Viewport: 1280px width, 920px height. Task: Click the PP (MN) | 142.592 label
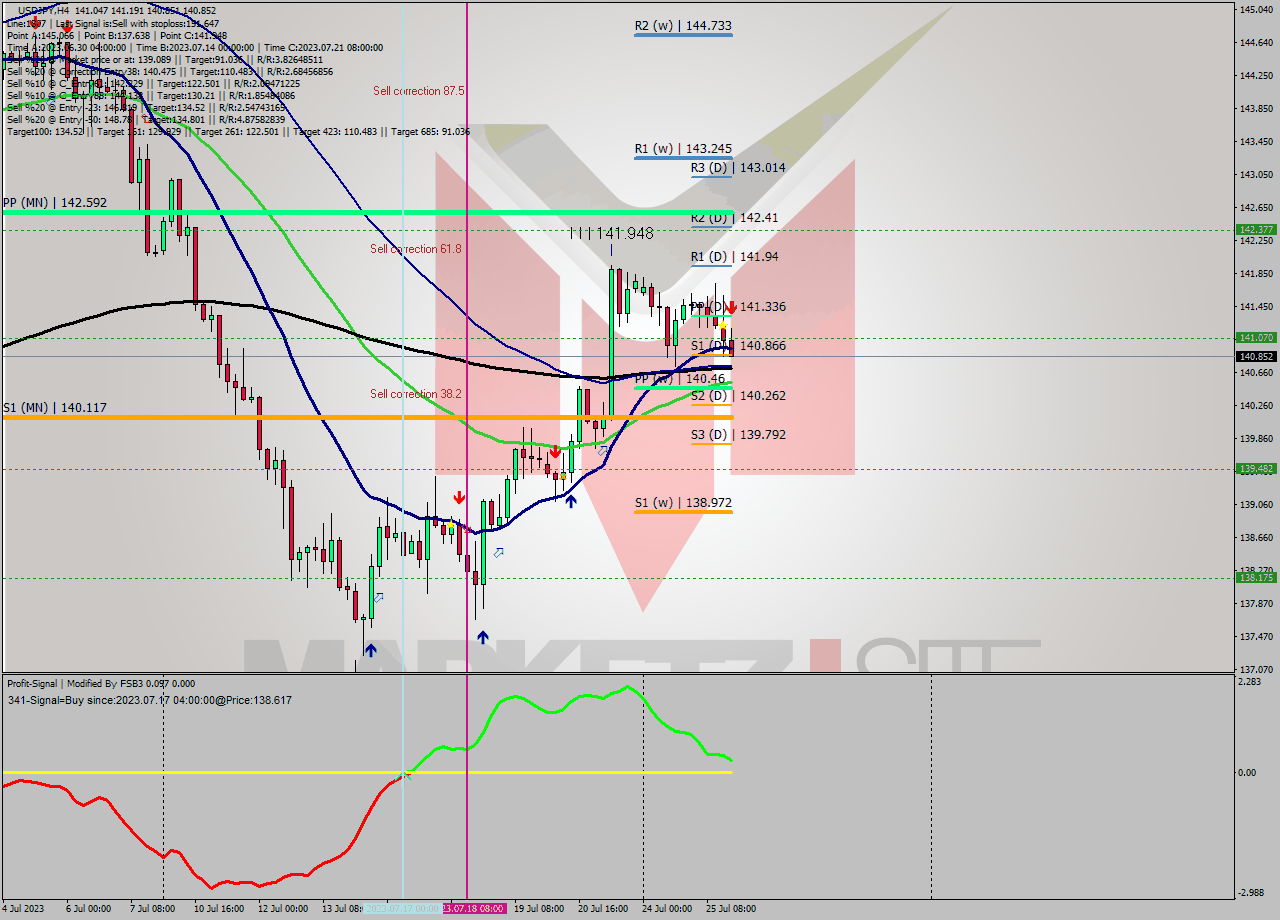click(x=54, y=202)
